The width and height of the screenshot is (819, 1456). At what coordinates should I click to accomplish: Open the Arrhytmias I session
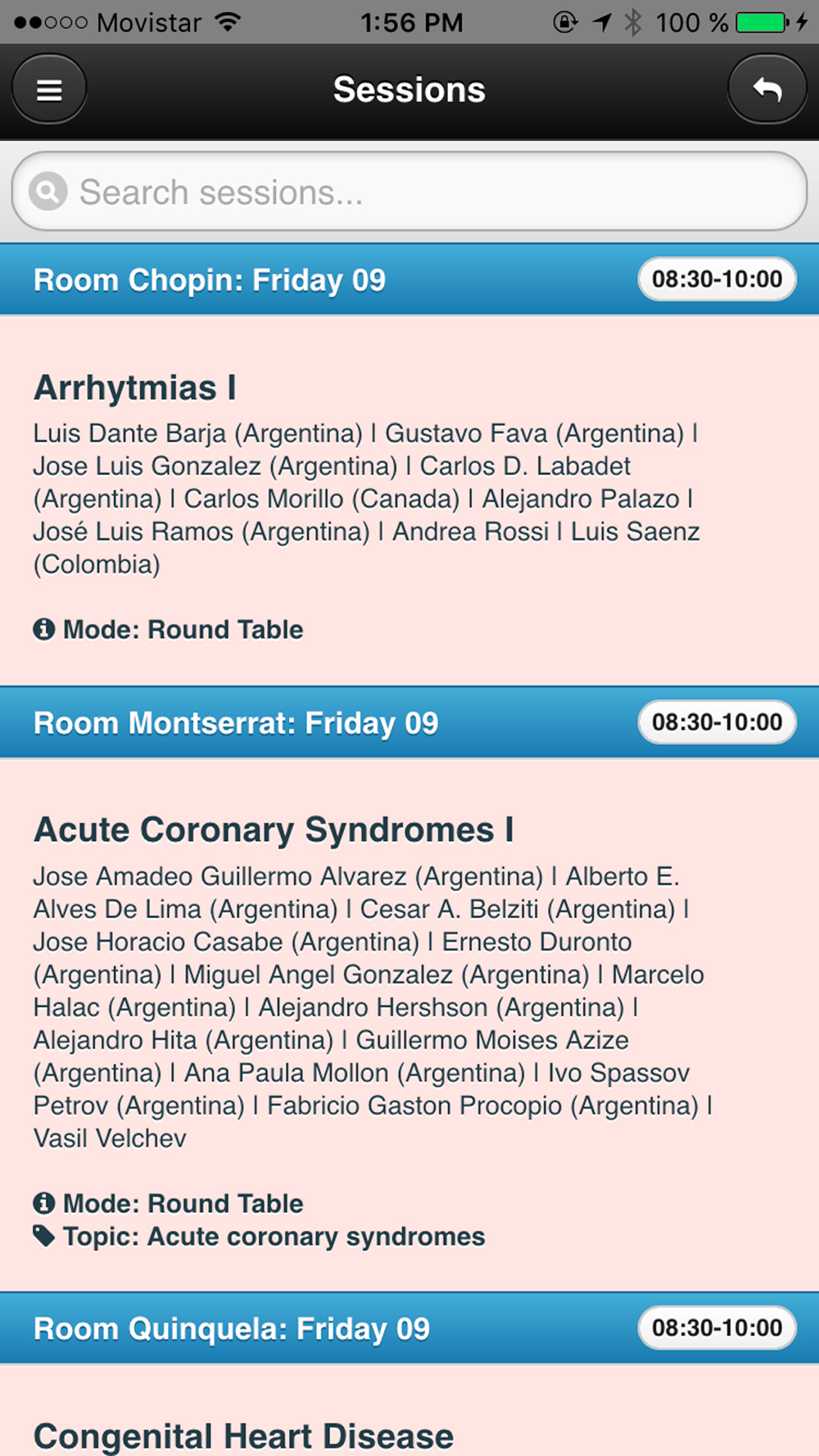click(135, 387)
